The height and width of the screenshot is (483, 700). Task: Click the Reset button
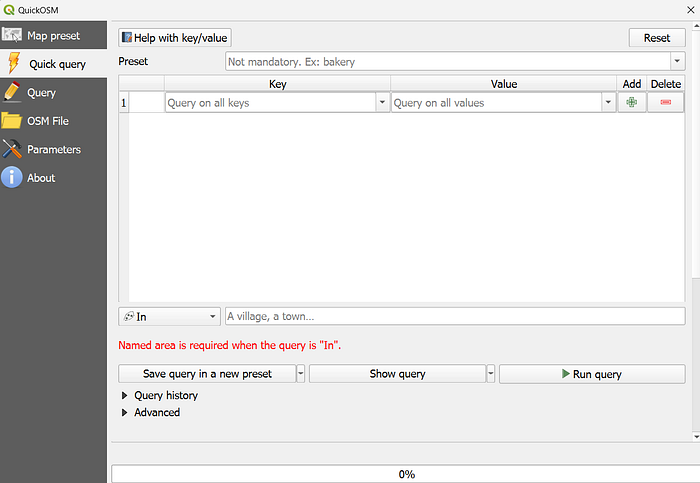pyautogui.click(x=657, y=38)
